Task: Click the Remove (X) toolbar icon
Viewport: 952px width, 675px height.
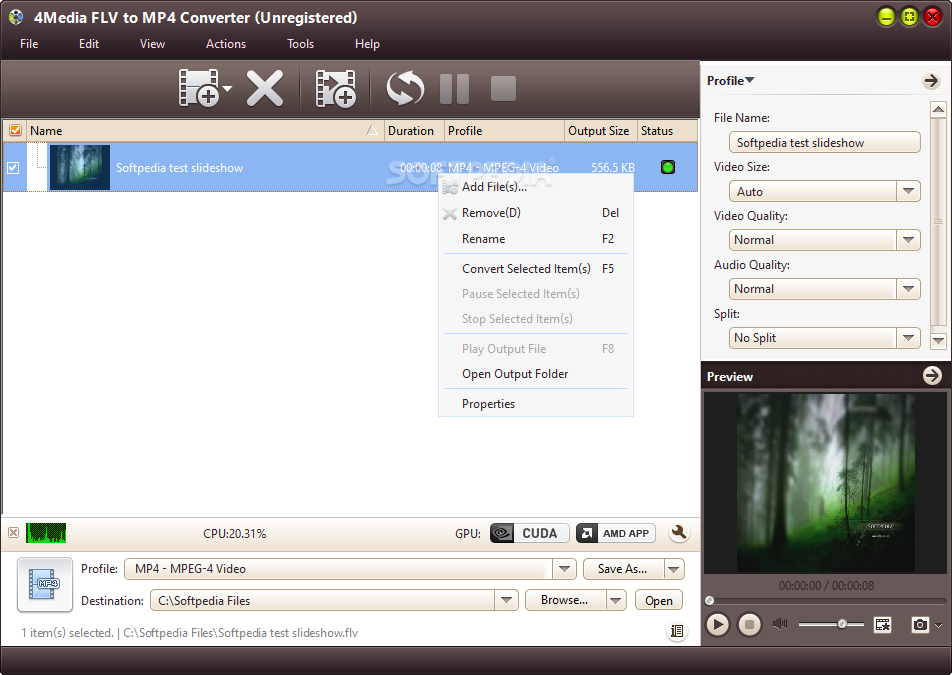Action: pyautogui.click(x=265, y=89)
